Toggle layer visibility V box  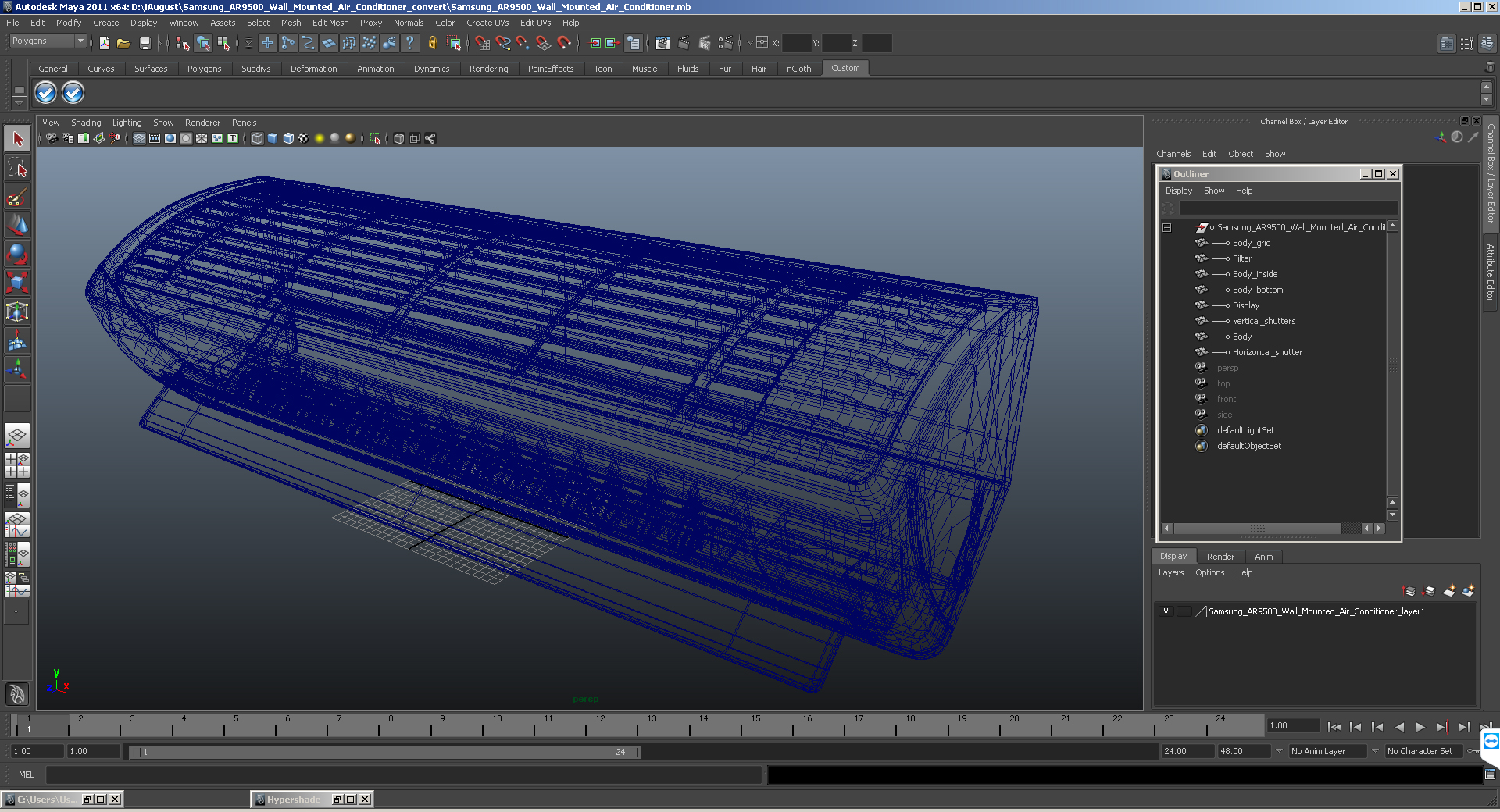click(1166, 611)
